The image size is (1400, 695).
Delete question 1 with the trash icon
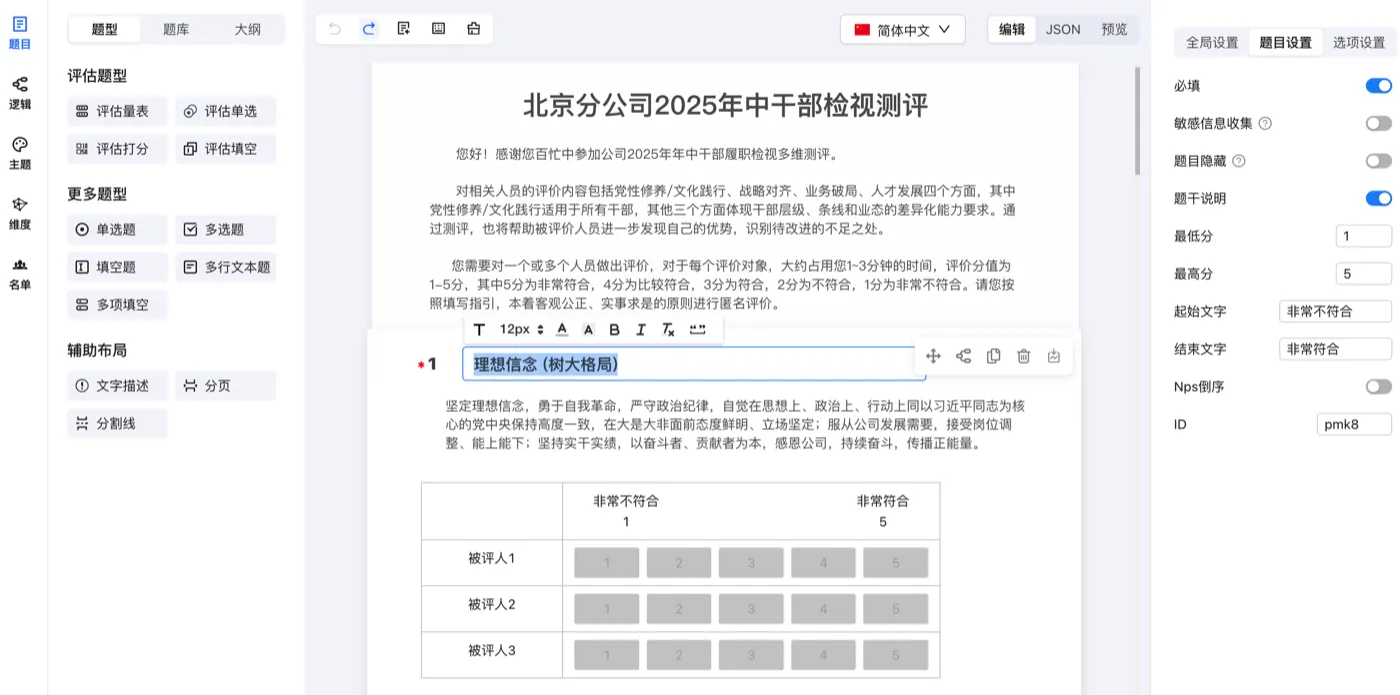1023,356
